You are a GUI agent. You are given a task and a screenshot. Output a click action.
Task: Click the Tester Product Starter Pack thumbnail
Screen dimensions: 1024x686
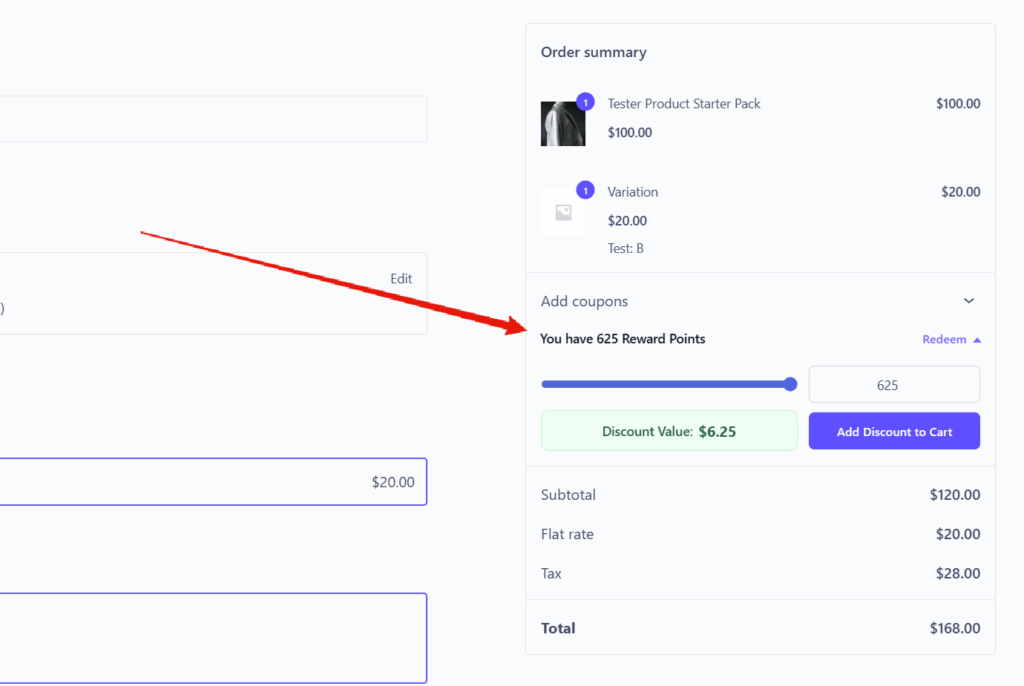pos(562,124)
